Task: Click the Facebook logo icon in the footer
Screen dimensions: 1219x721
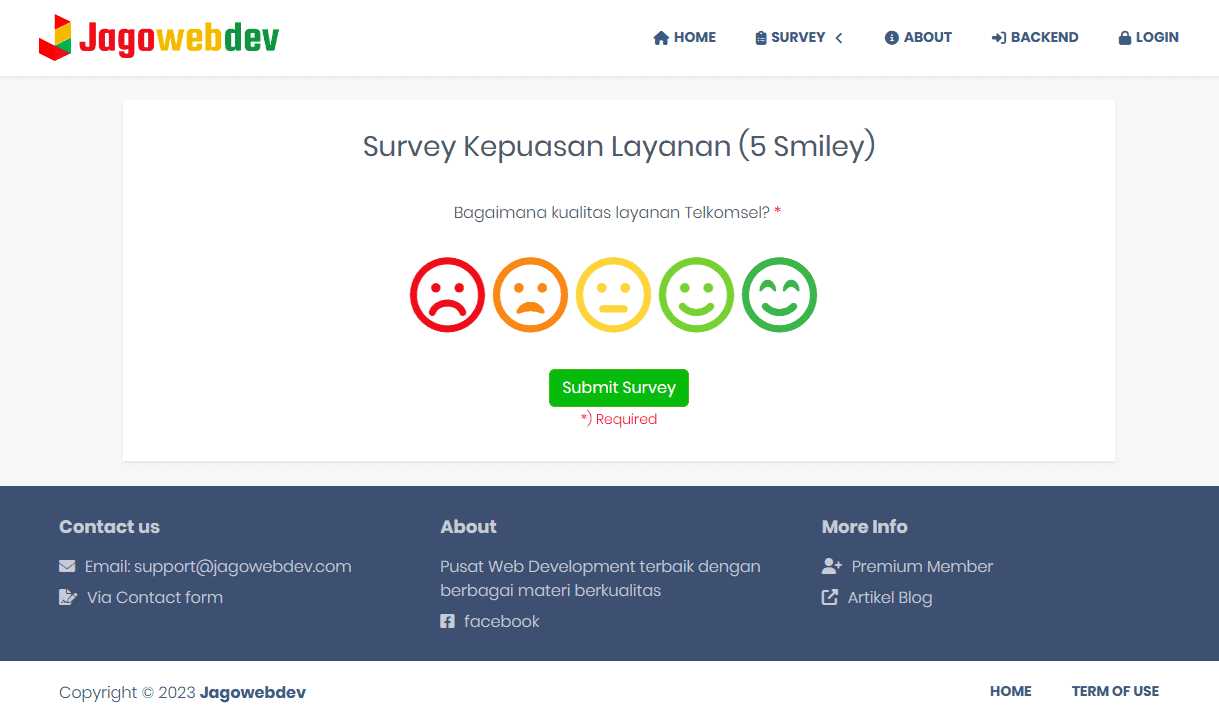Action: click(447, 621)
